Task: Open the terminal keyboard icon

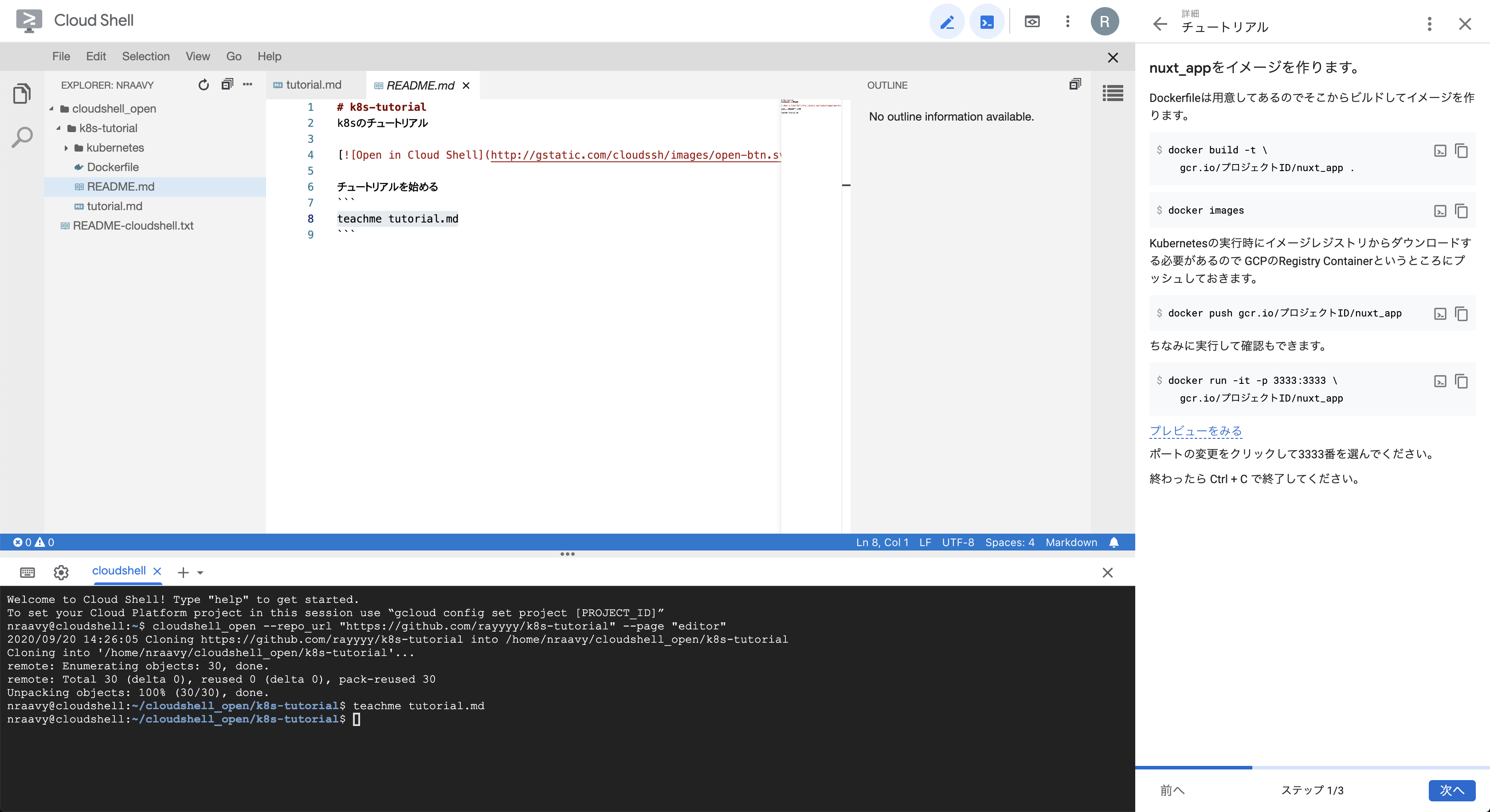Action: (x=27, y=572)
